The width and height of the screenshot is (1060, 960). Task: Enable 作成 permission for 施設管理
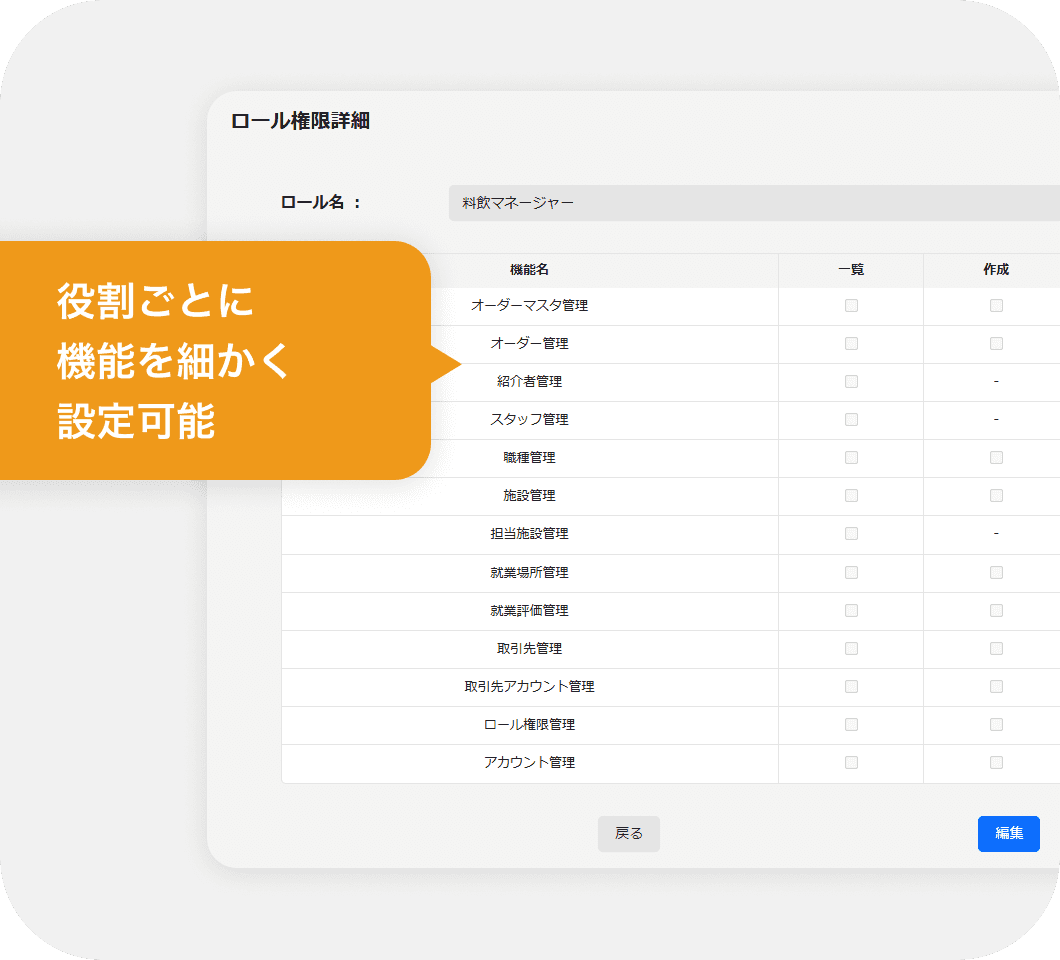996,496
